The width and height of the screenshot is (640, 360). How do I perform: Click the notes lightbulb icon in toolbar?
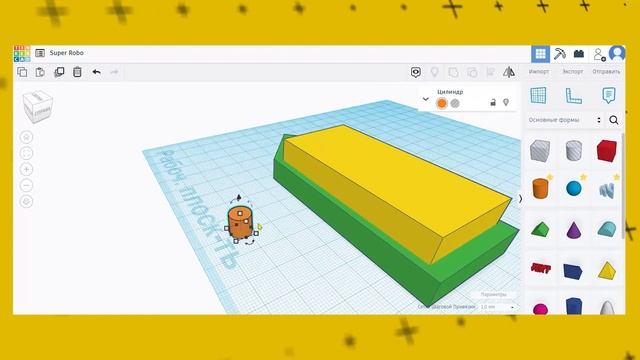(434, 72)
